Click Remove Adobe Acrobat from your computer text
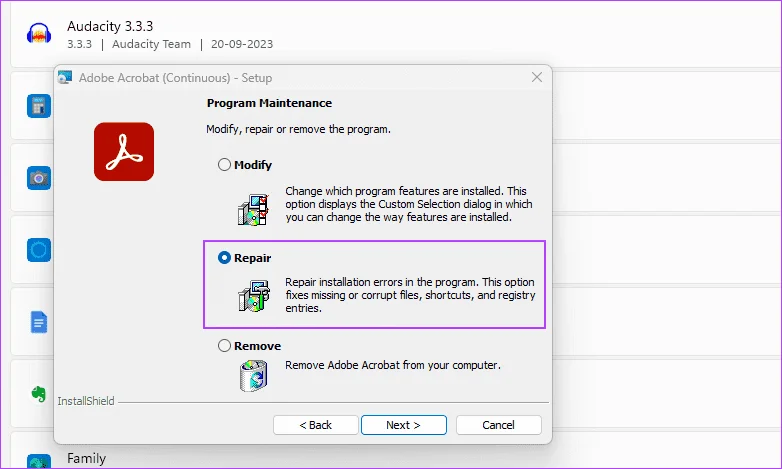The height and width of the screenshot is (469, 782). click(x=392, y=365)
